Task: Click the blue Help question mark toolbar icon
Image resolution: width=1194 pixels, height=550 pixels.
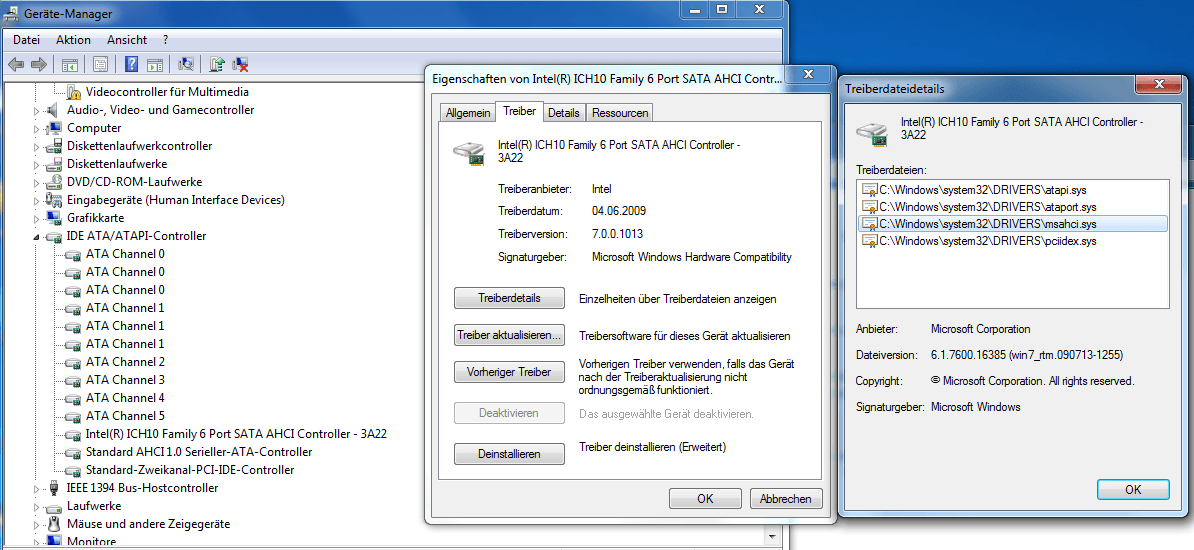Action: (x=132, y=65)
